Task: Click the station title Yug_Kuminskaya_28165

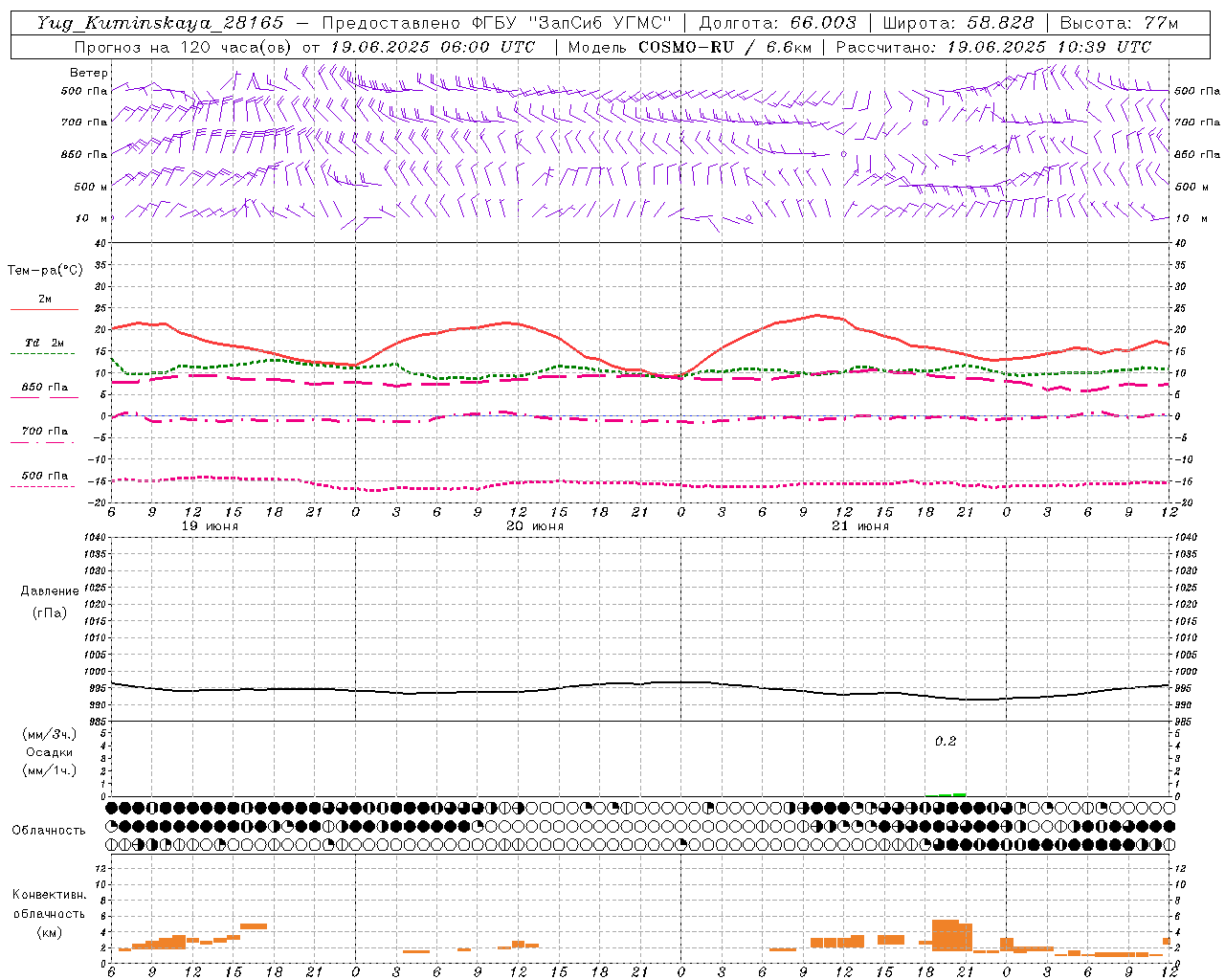Action: 160,23
